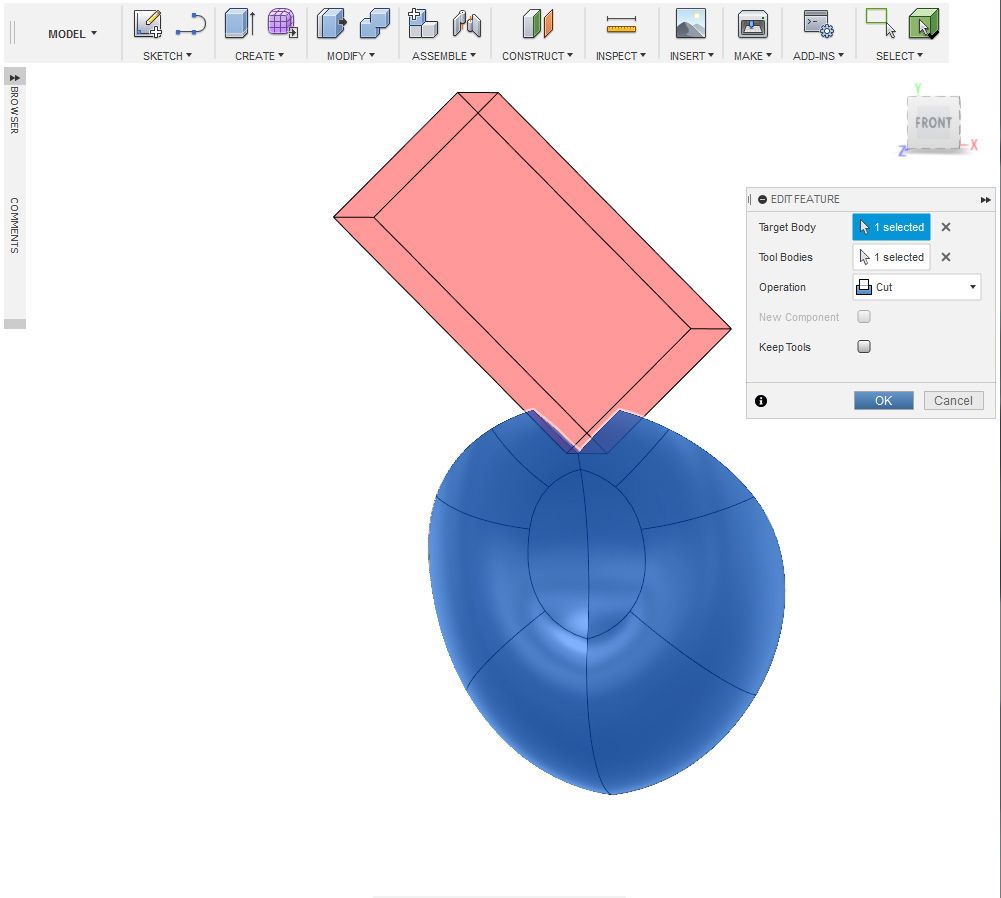Select the Create Sketch tool
This screenshot has height=898, width=1001.
click(x=147, y=23)
